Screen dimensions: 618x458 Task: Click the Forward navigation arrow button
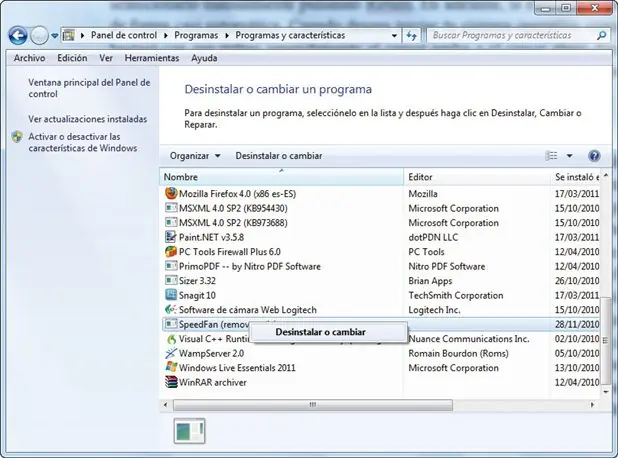[39, 36]
